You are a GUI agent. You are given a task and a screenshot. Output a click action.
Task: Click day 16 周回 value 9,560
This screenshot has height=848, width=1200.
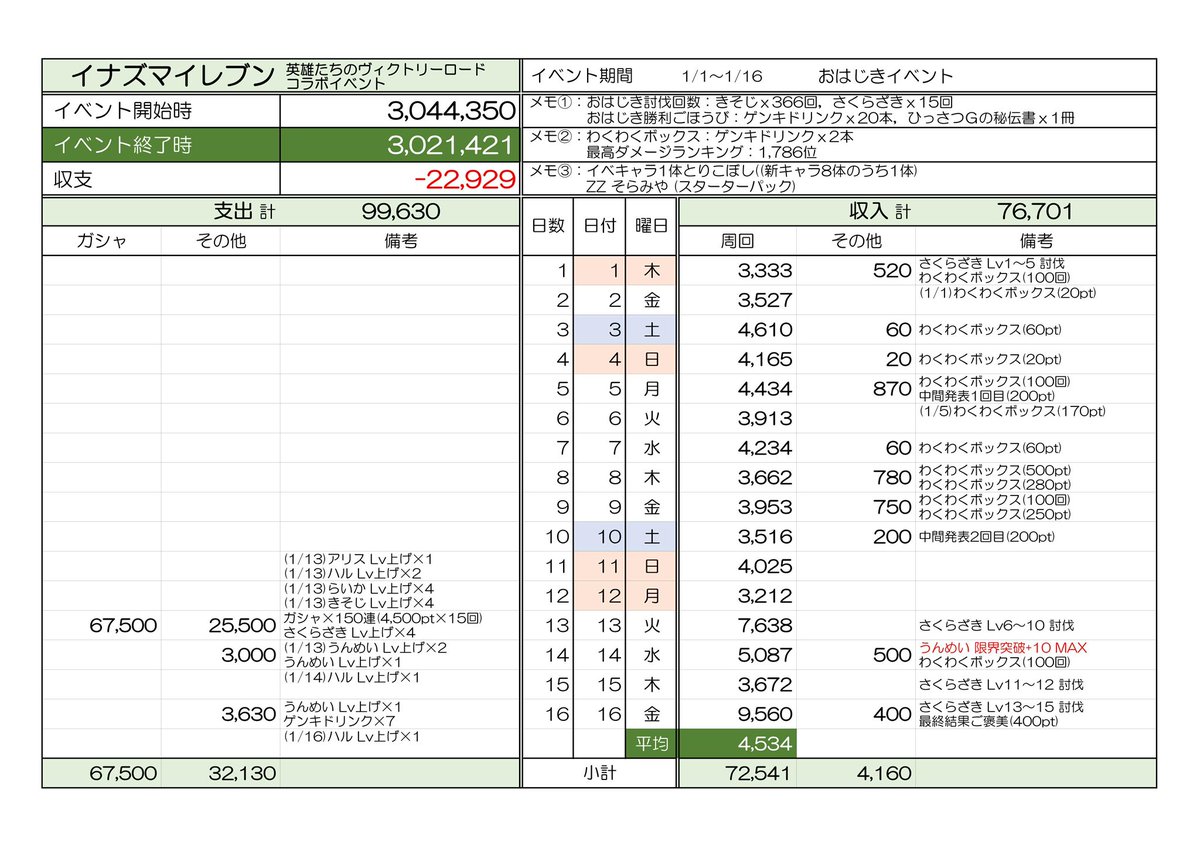coord(765,714)
